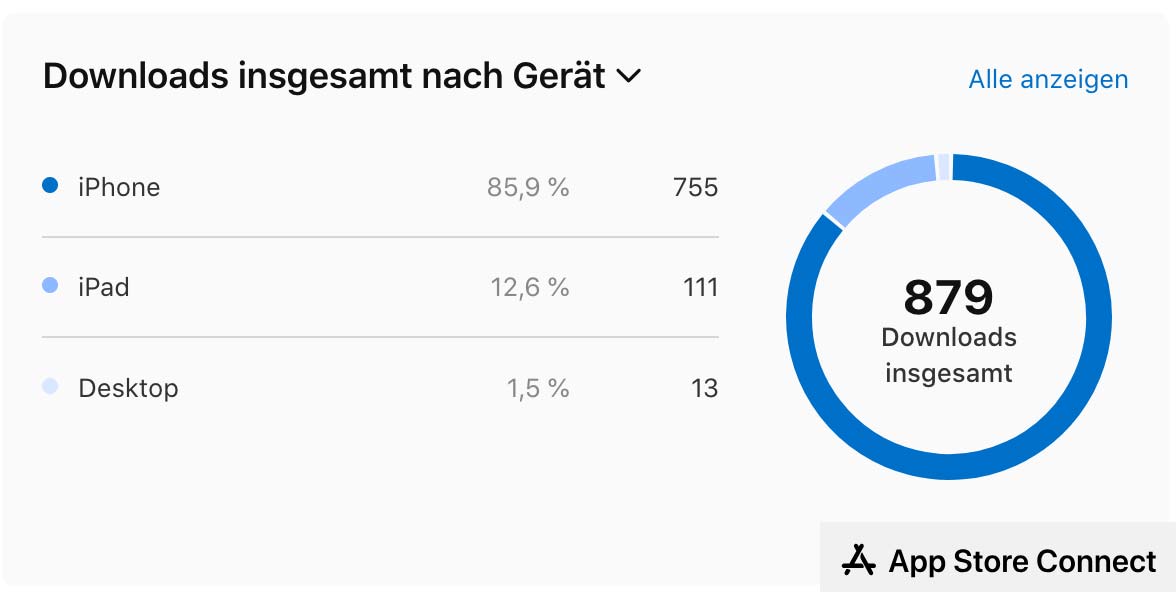The image size is (1176, 592).
Task: Click the iPhone download count 755
Action: pyautogui.click(x=695, y=187)
